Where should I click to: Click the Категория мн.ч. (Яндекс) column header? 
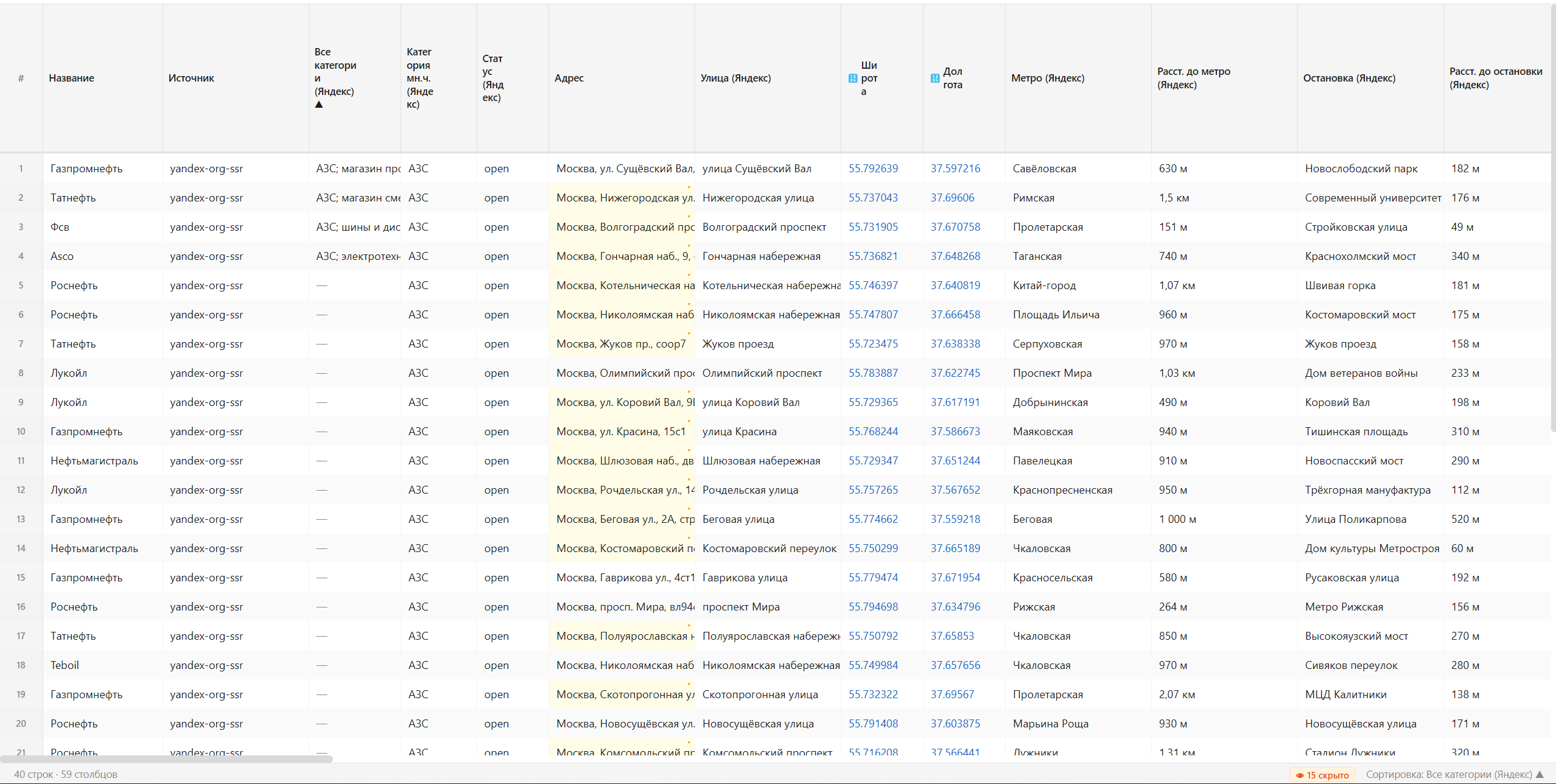click(438, 78)
